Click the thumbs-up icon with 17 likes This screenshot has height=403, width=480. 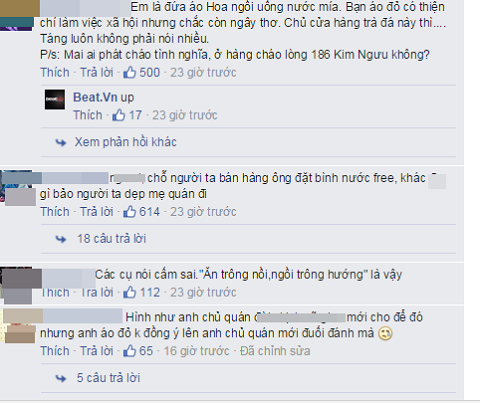coord(119,115)
